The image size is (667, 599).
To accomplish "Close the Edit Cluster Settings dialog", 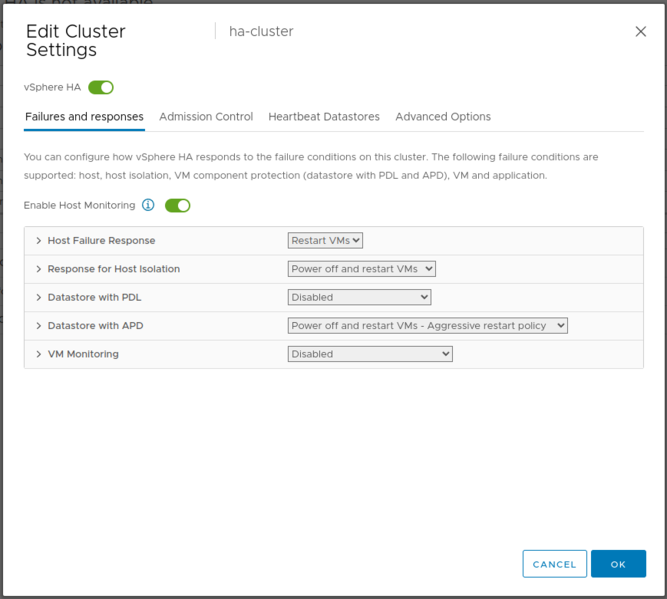I will pyautogui.click(x=641, y=31).
